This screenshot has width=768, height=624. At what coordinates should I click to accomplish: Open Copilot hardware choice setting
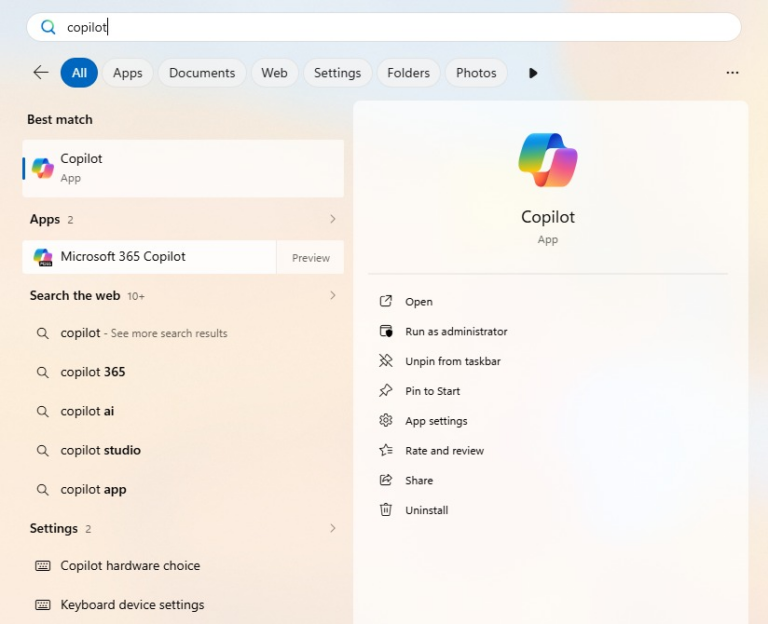[x=130, y=566]
